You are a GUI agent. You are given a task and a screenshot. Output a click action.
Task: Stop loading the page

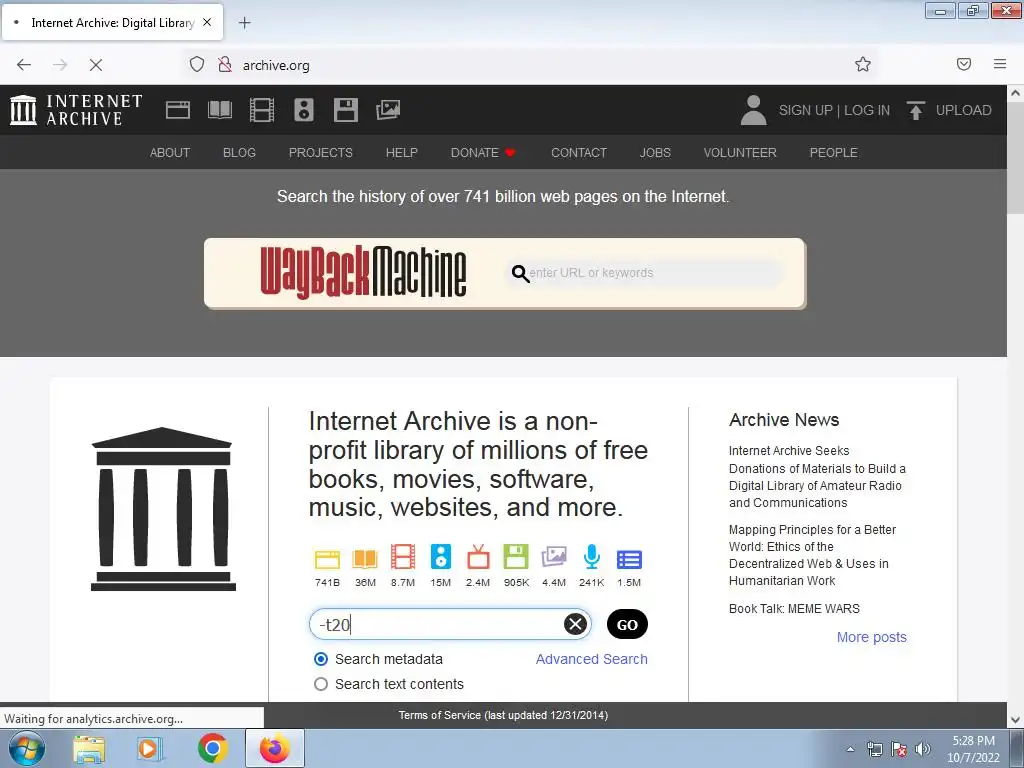(95, 65)
